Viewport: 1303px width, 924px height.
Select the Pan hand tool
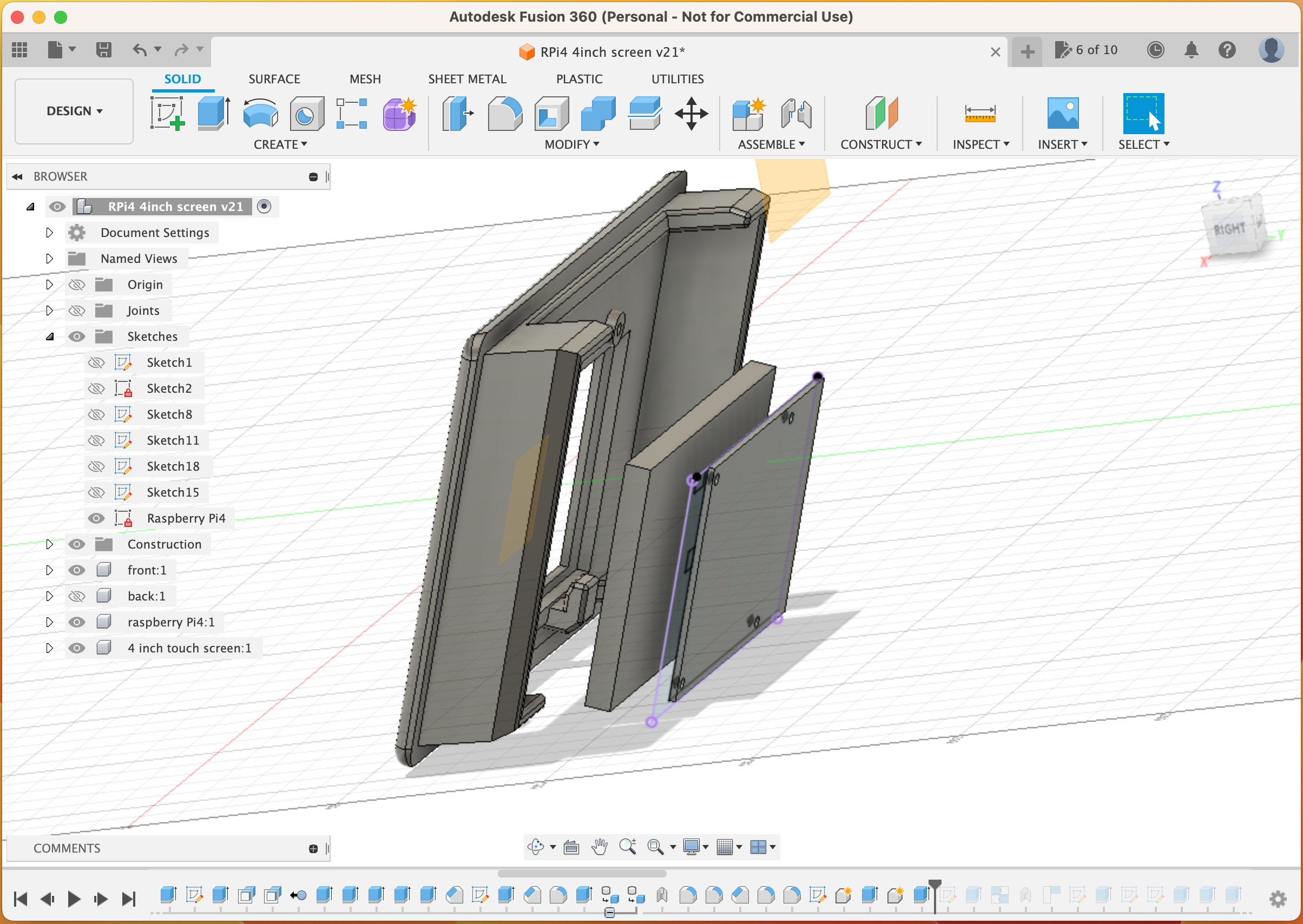coord(599,847)
